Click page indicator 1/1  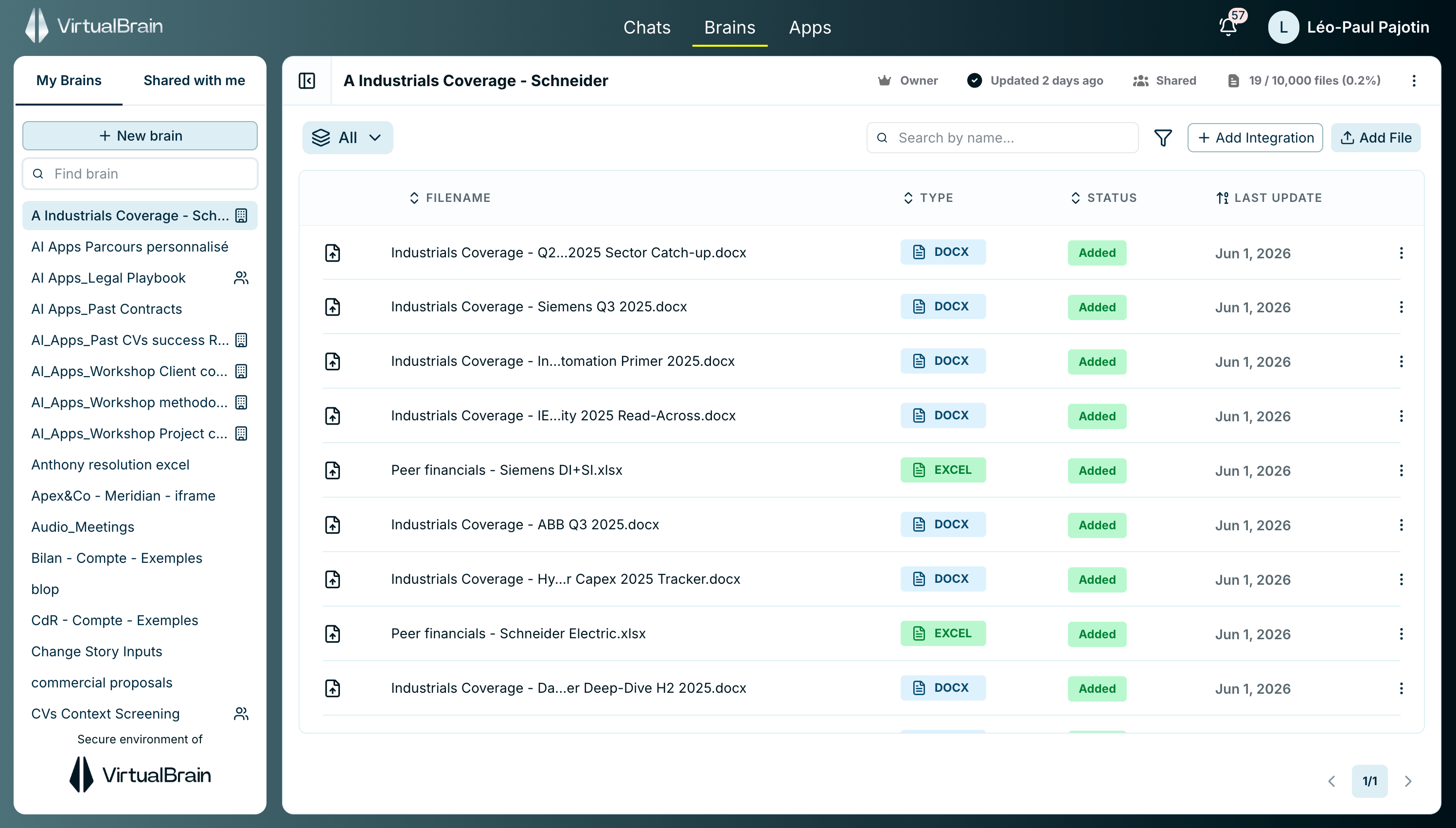(x=1369, y=781)
